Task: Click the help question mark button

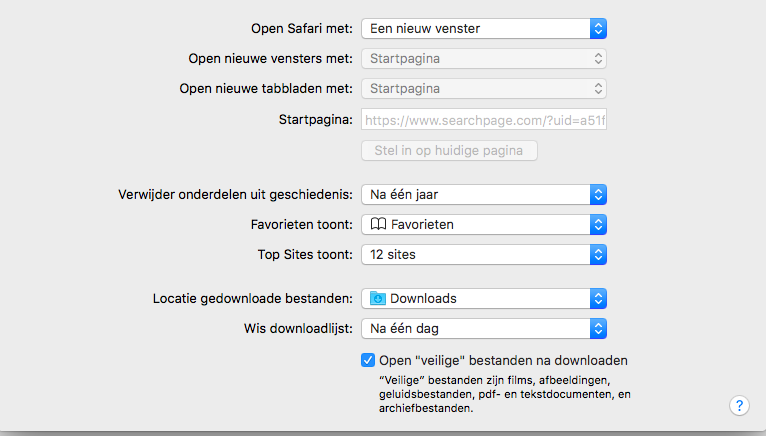Action: (739, 405)
